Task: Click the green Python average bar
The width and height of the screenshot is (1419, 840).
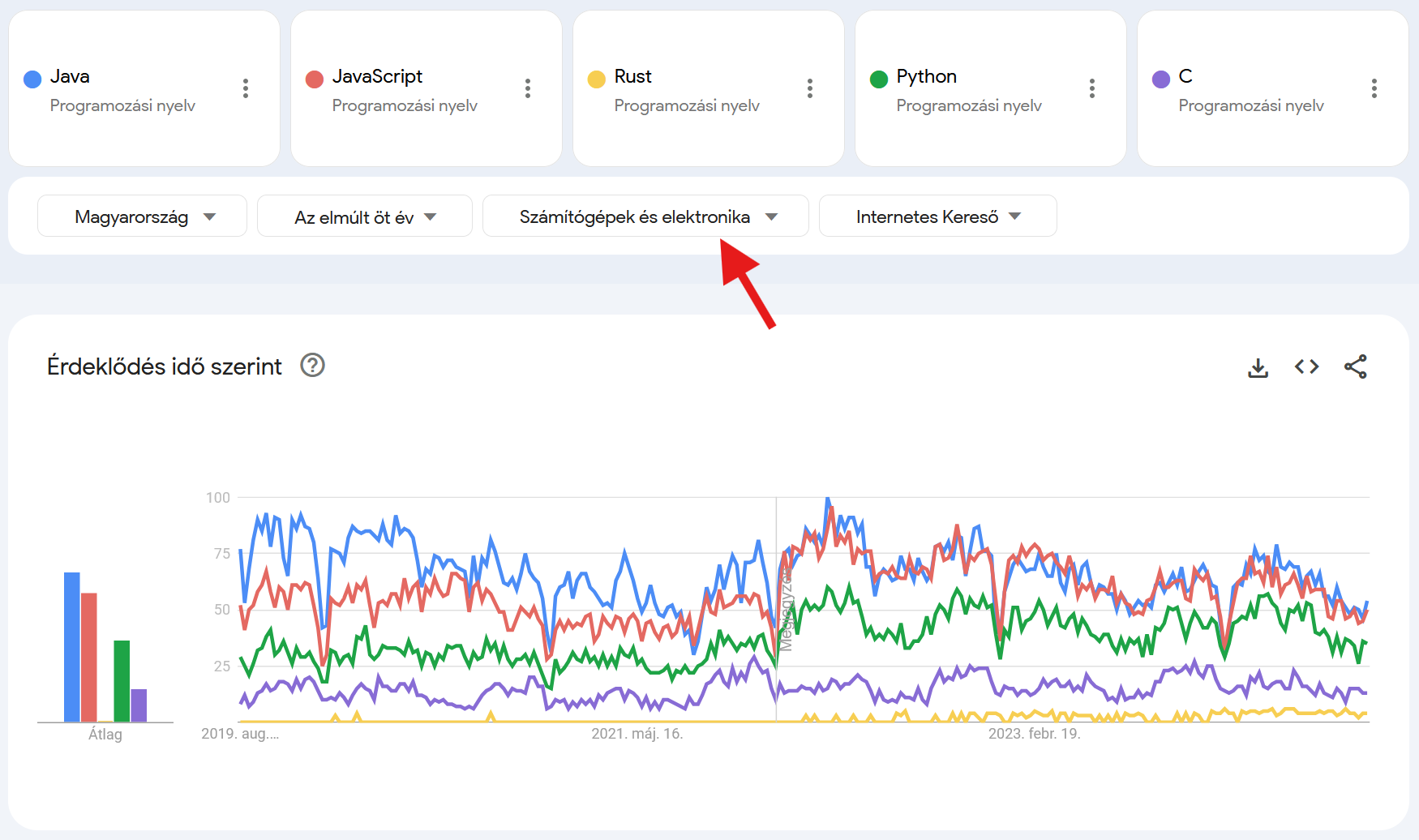Action: click(x=122, y=681)
